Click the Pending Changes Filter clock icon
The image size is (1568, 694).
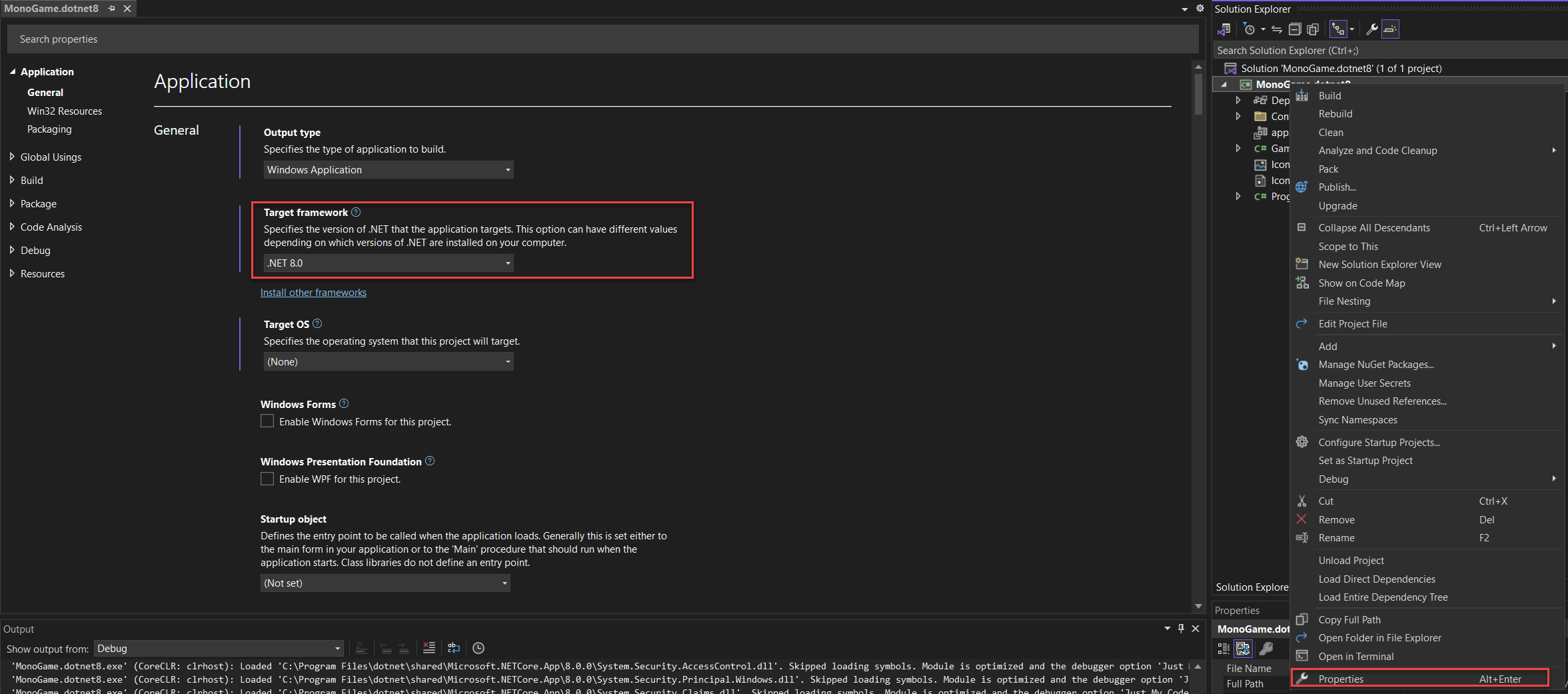1249,29
